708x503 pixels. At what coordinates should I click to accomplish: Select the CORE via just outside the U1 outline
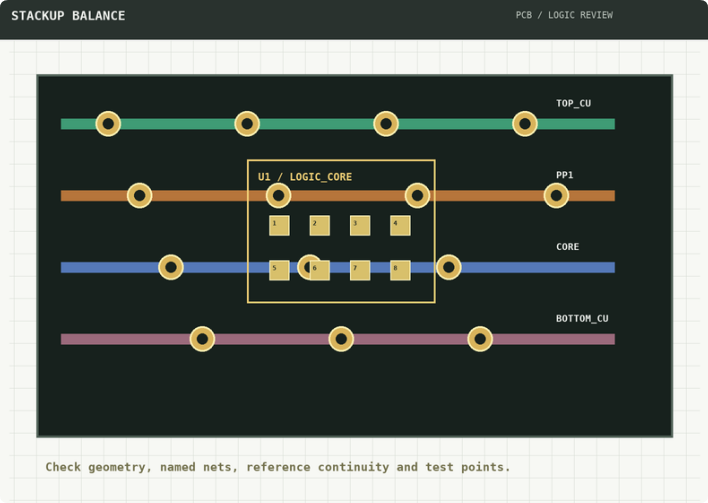[449, 267]
